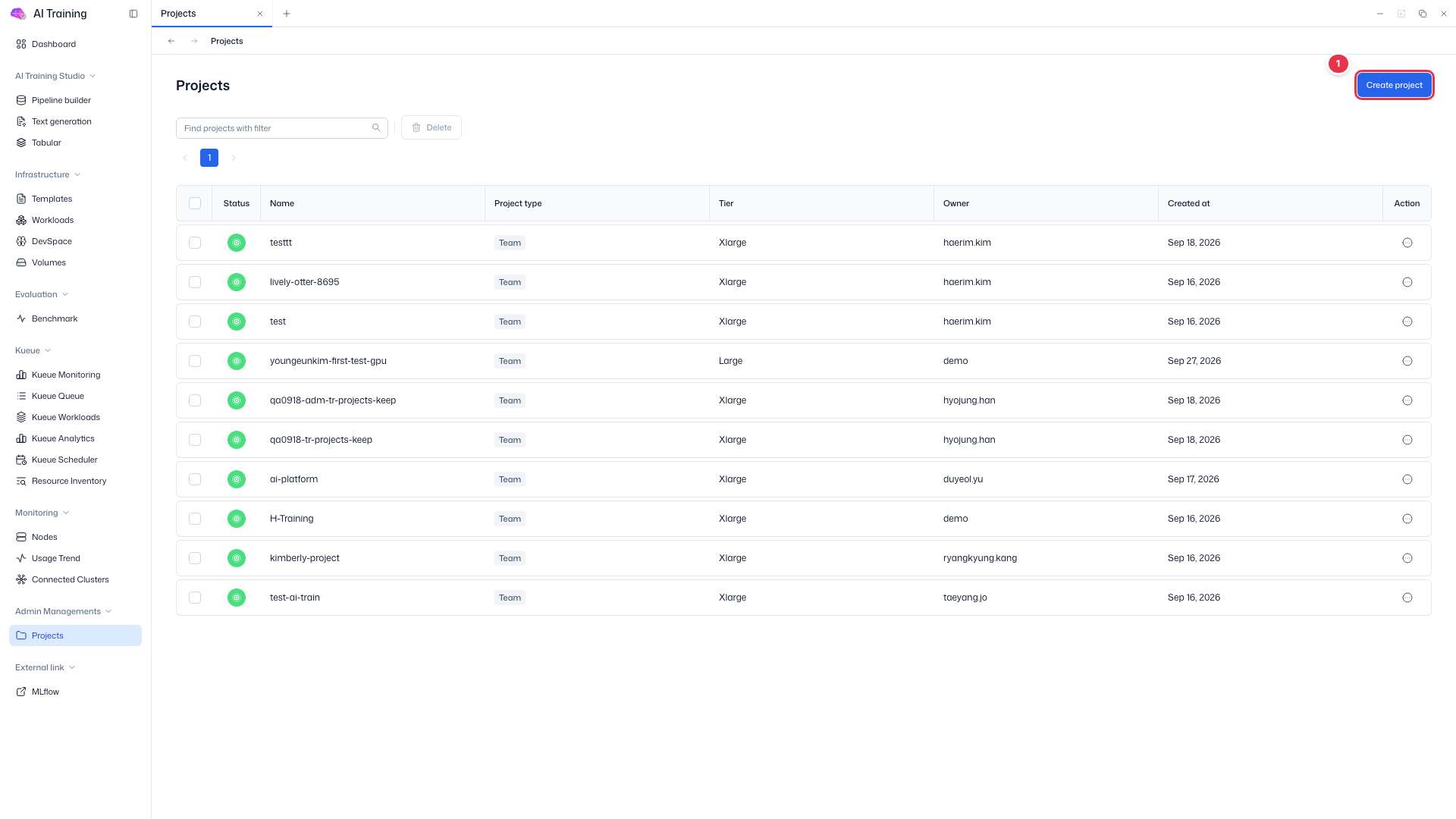Select page 1 in pagination

[x=209, y=158]
